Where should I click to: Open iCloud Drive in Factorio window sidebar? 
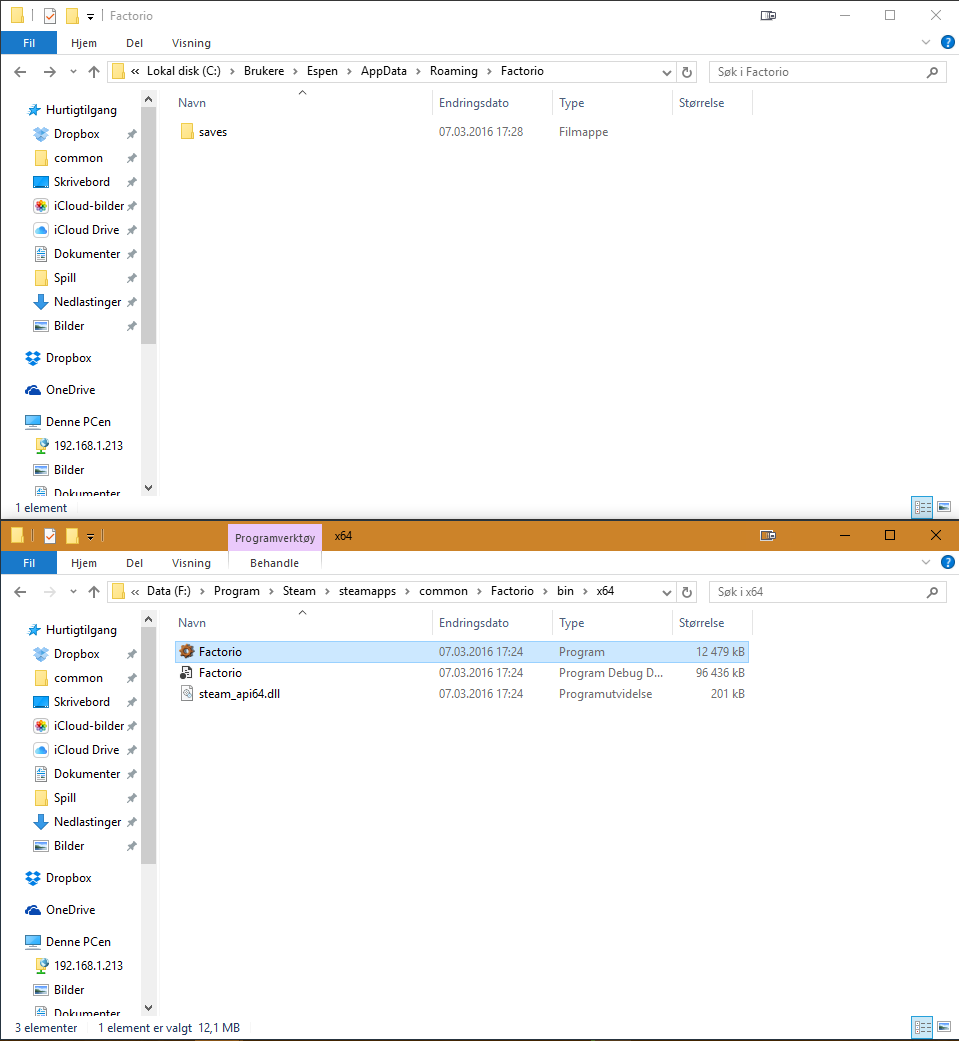pos(86,230)
